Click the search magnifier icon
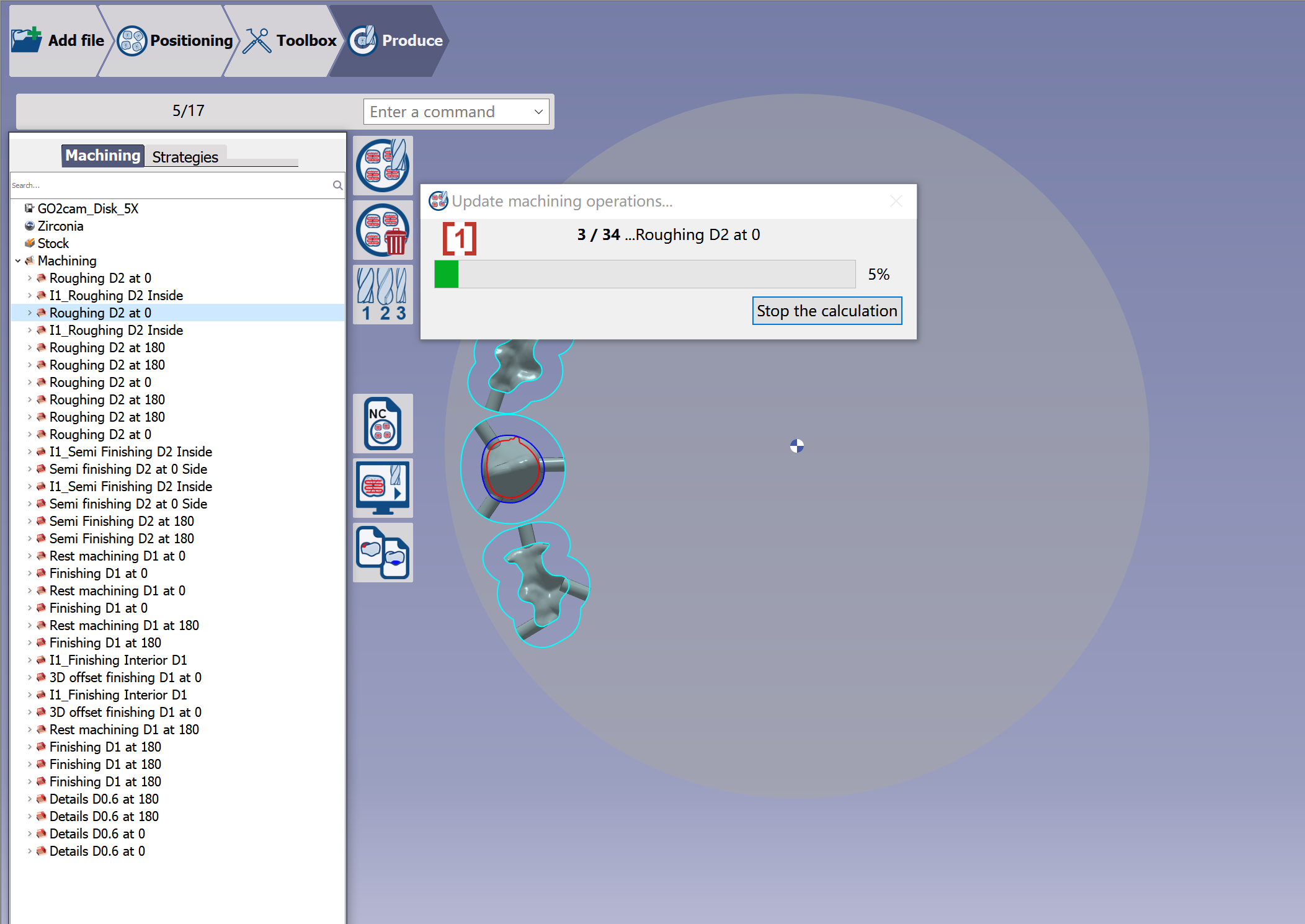 point(337,185)
